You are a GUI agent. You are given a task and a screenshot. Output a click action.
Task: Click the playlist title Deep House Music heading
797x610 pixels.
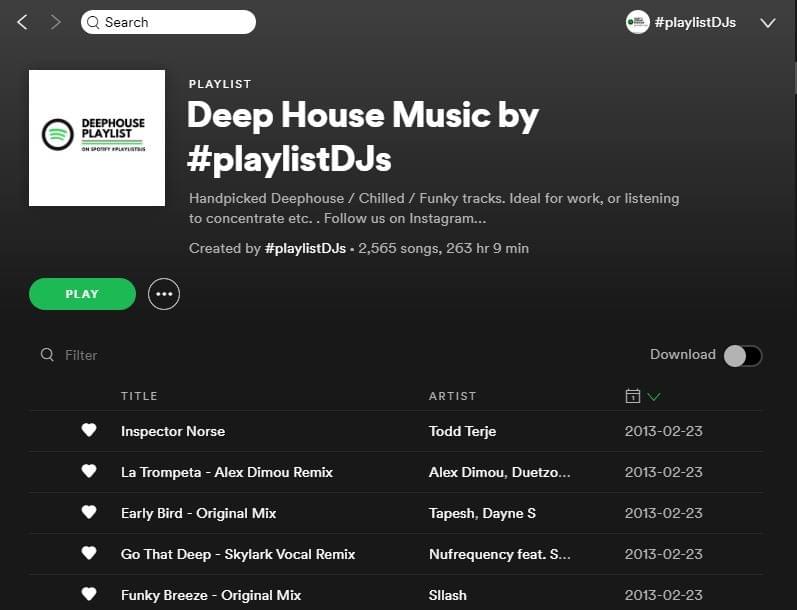pos(363,137)
